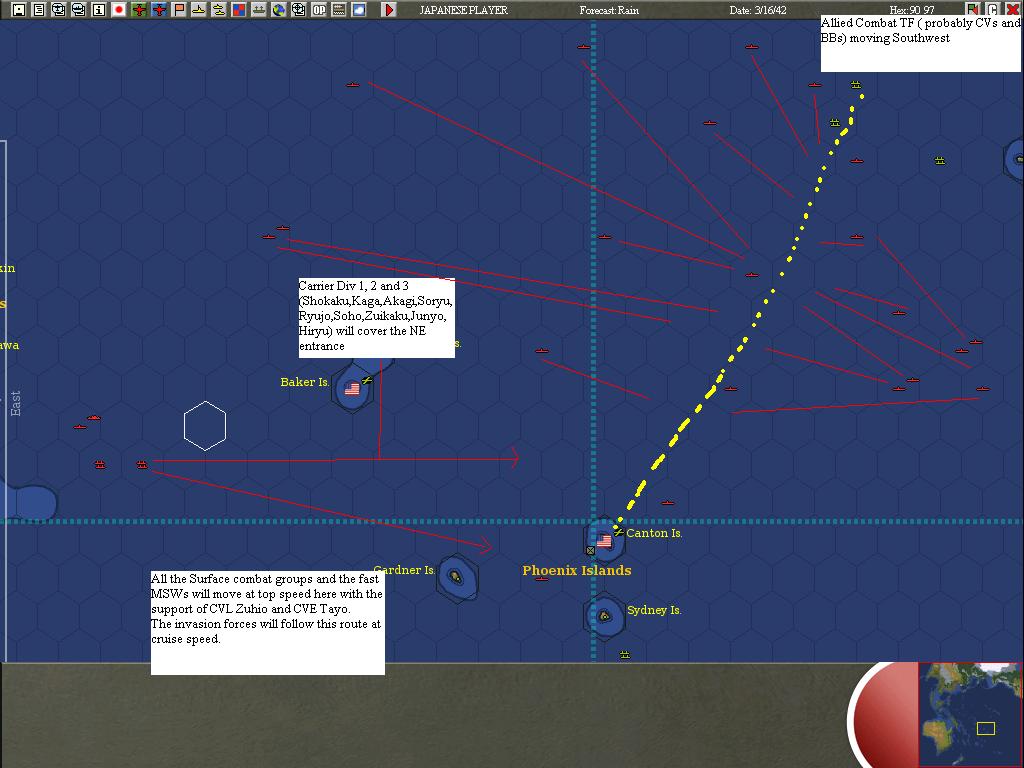The width and height of the screenshot is (1024, 768).
Task: Click the yellow ship icon below Sydney Is.
Action: 625,654
